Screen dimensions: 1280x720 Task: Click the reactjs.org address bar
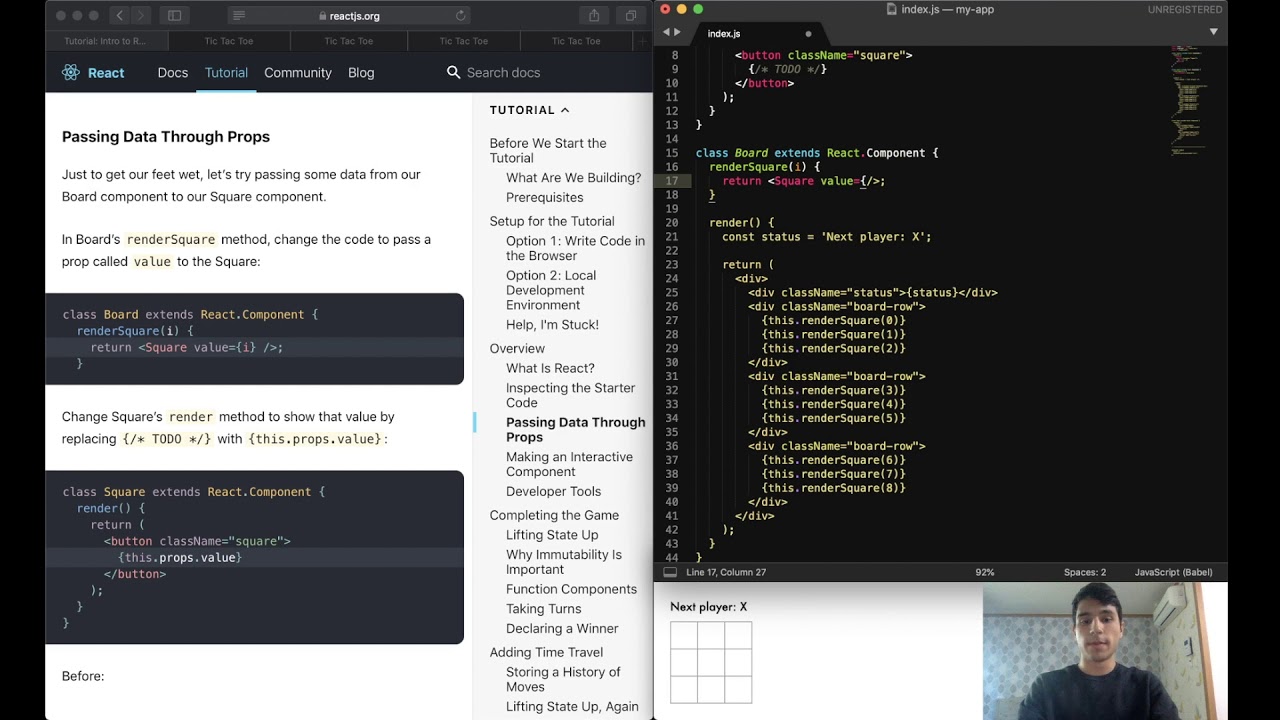tap(349, 16)
